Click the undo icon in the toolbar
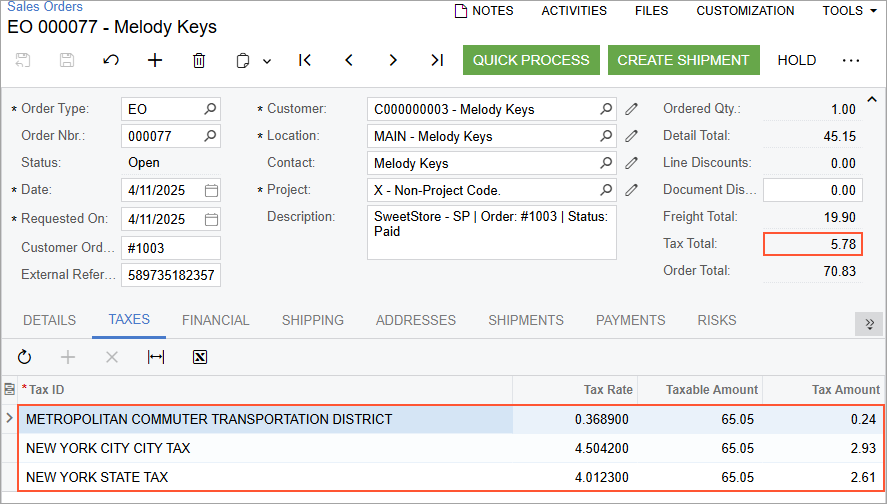This screenshot has width=887, height=504. [x=111, y=60]
